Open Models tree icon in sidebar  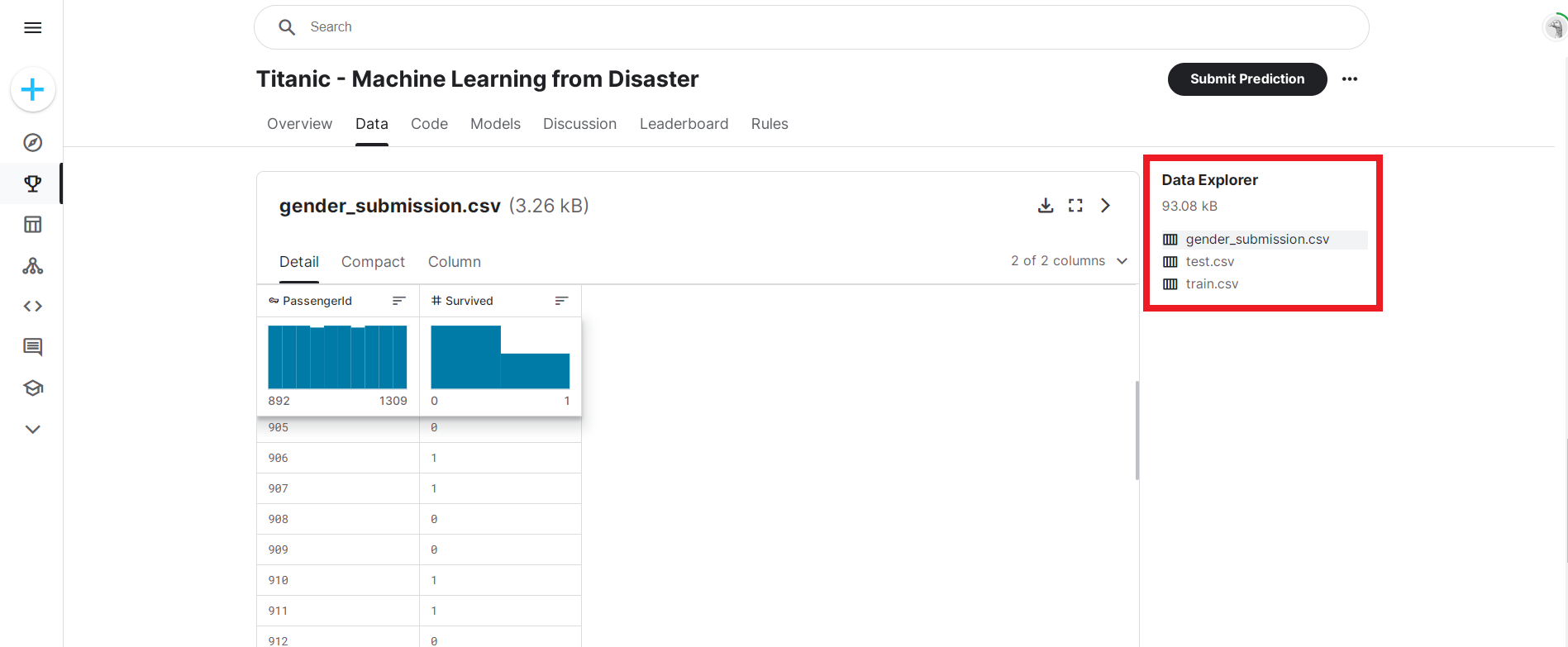[33, 266]
